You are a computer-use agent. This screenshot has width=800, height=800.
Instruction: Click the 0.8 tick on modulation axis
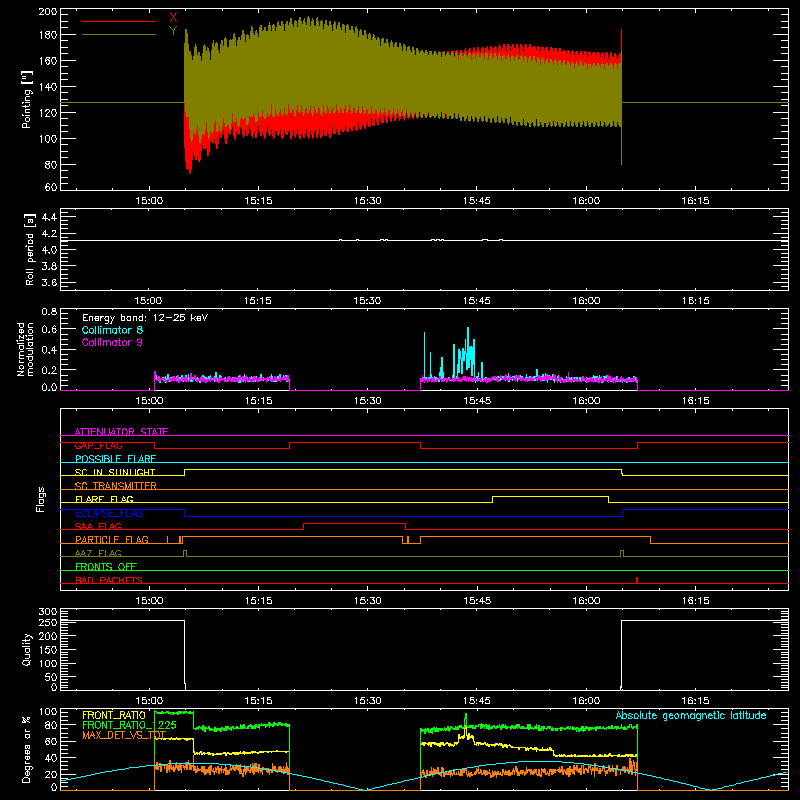point(49,311)
